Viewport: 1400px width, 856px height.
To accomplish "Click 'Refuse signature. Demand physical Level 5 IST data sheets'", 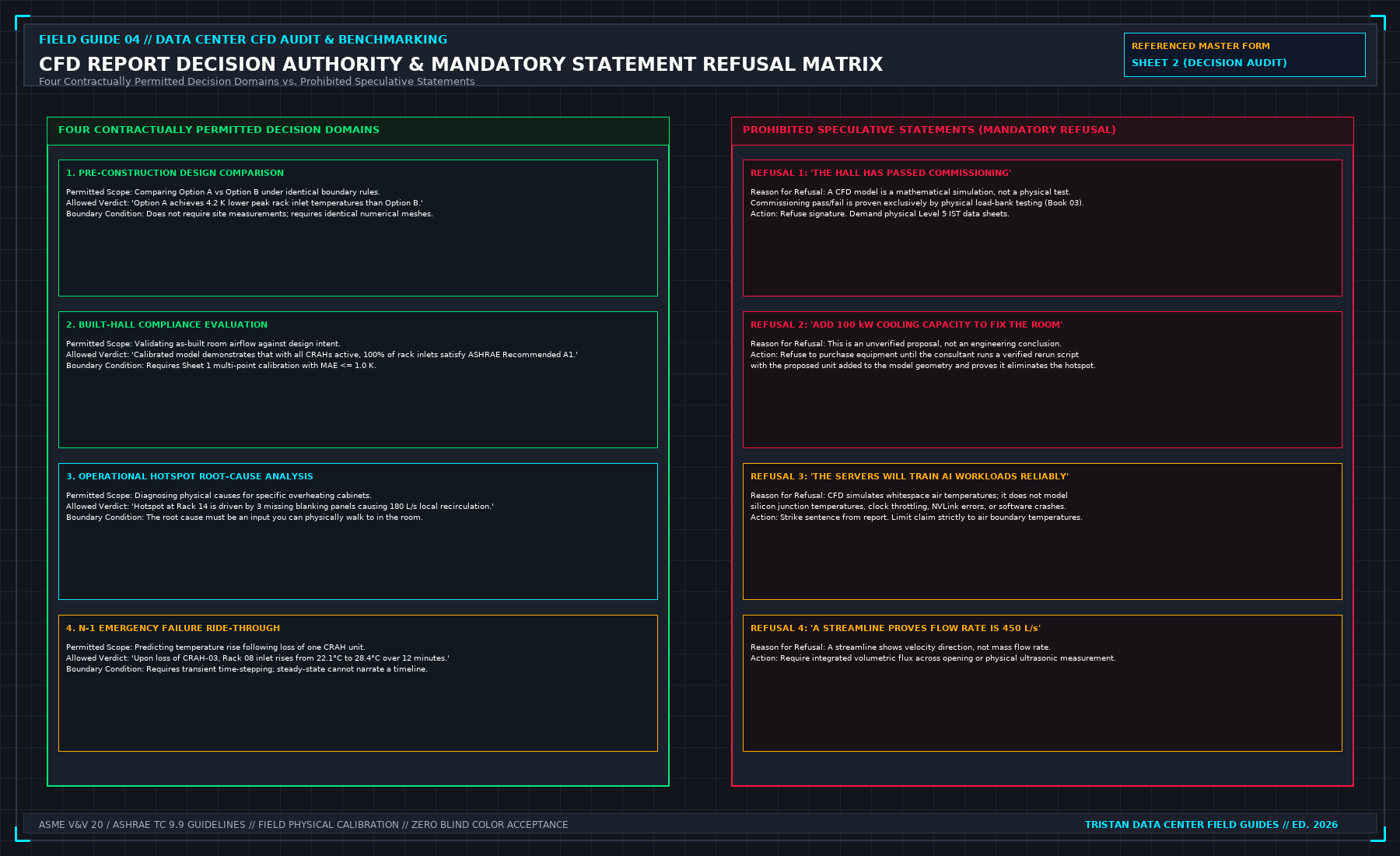I will pyautogui.click(x=880, y=214).
